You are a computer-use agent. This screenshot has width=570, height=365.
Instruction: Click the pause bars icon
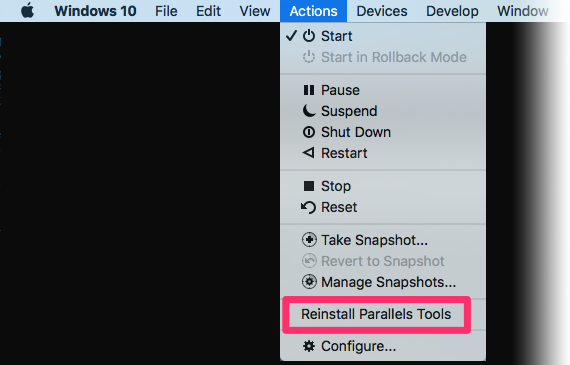[x=309, y=90]
